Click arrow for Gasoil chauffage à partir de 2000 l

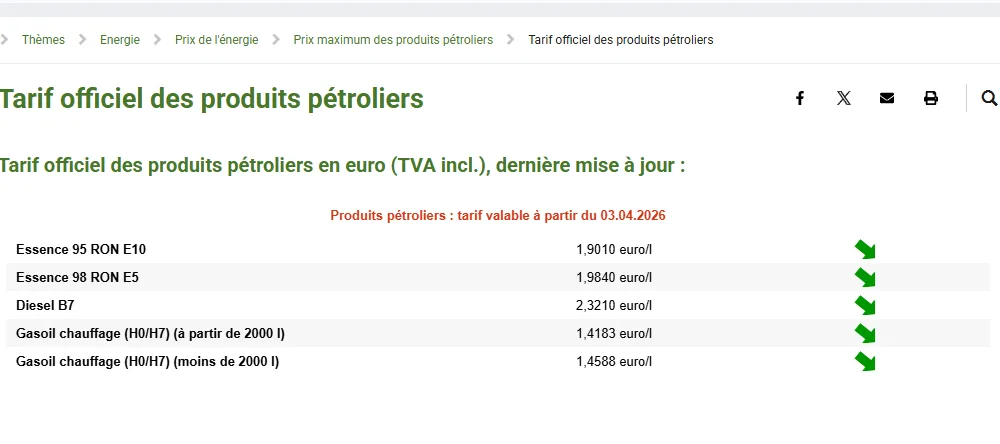(x=865, y=333)
